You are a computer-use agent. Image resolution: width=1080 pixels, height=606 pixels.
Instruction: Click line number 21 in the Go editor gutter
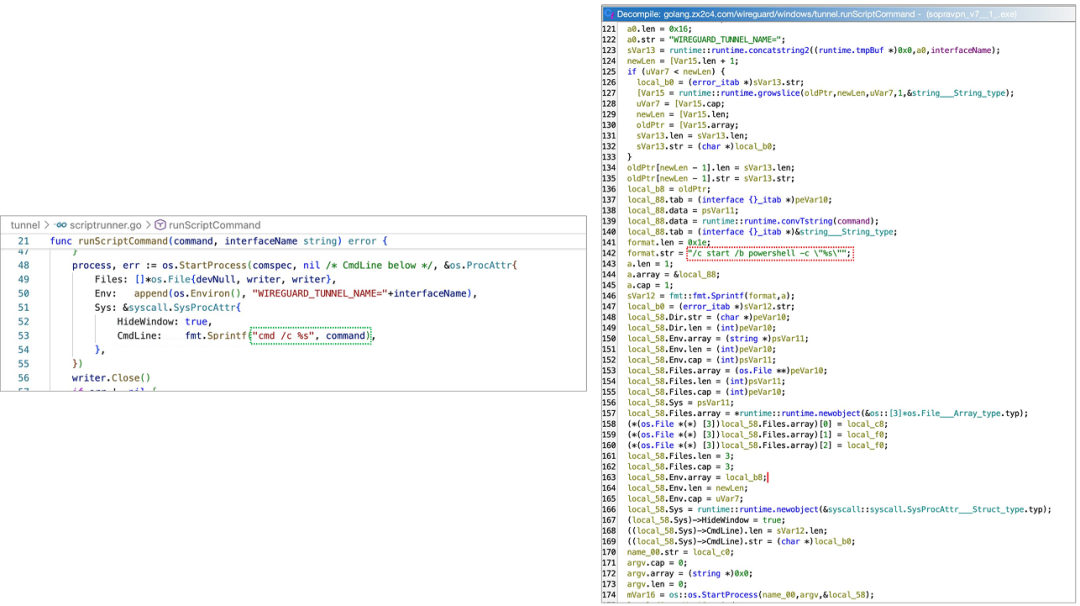(23, 241)
